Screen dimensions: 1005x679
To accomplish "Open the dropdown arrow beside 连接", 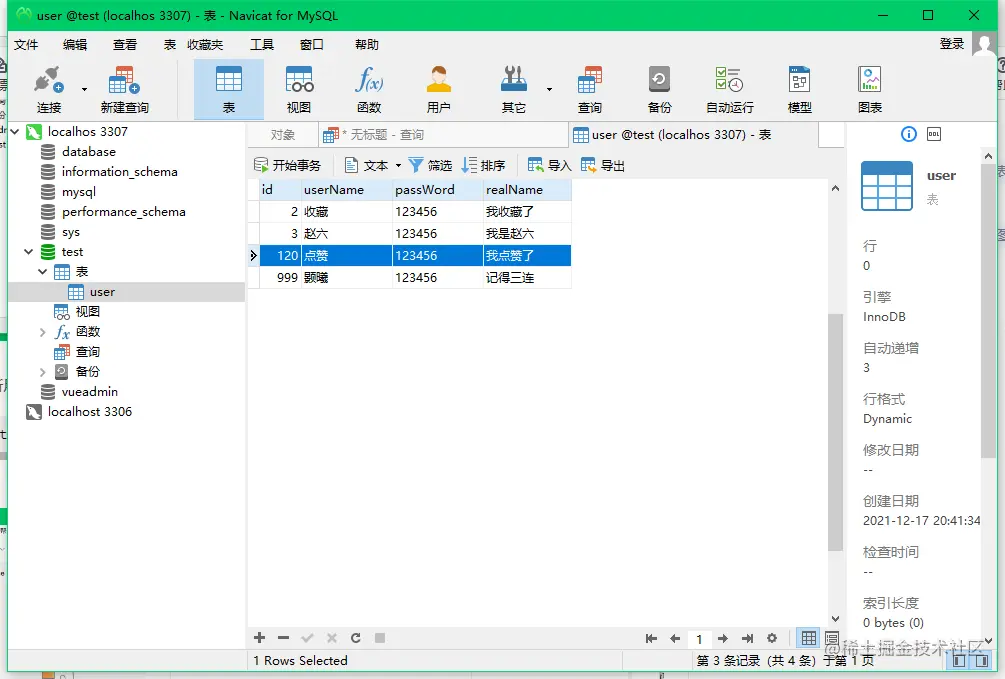I will point(84,89).
